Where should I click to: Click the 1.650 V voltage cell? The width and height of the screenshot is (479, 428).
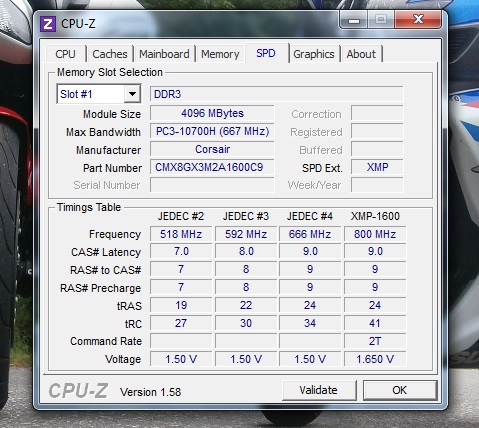point(375,359)
